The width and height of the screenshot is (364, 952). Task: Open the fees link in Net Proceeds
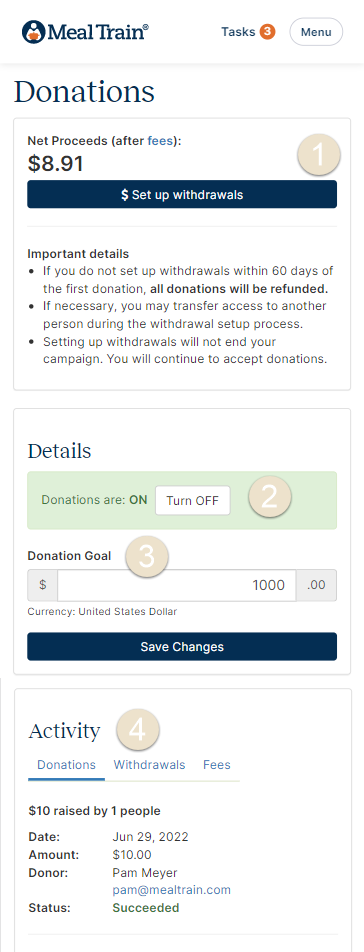coord(160,141)
